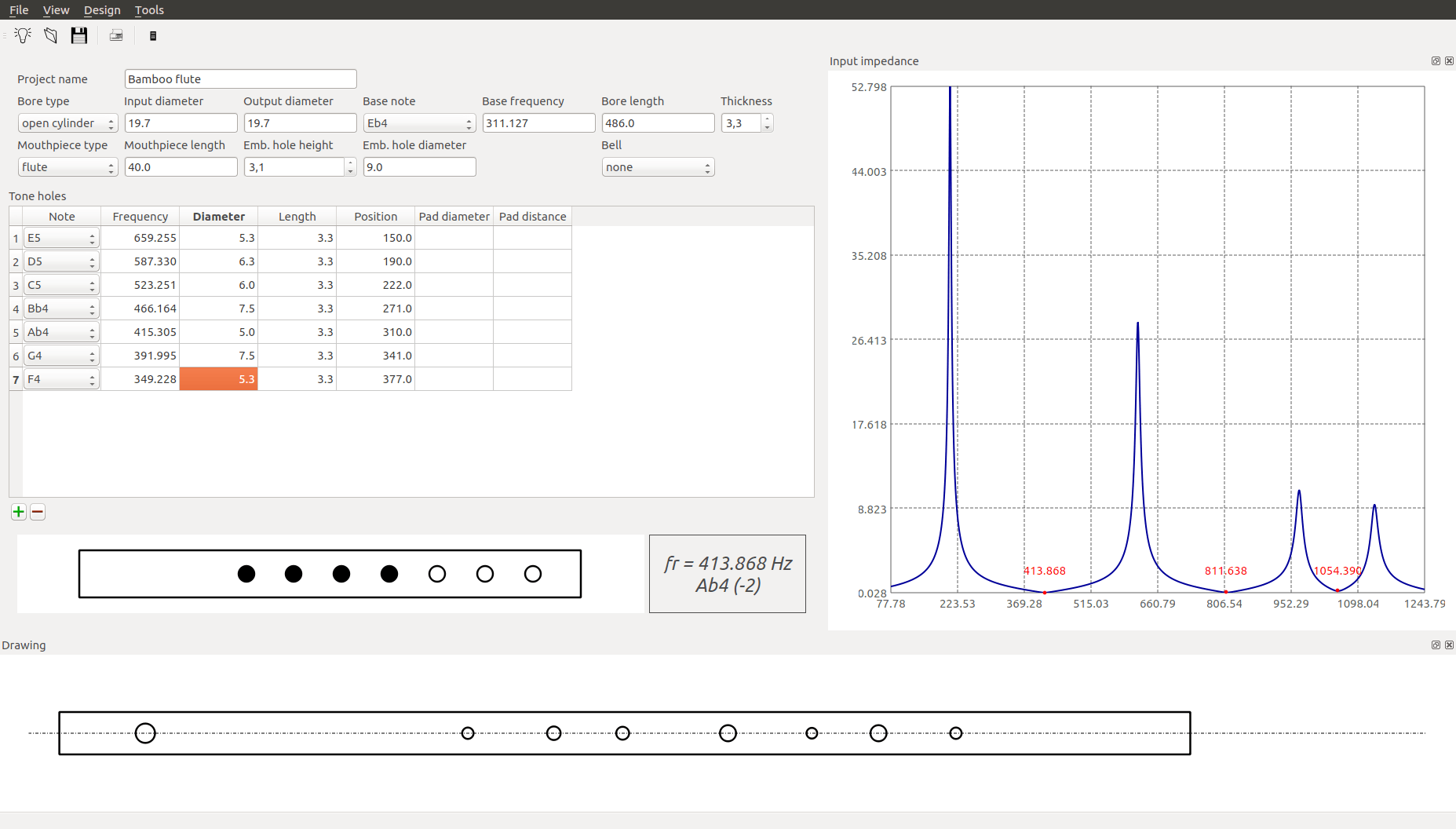Viewport: 1456px width, 829px height.
Task: Expand the Bell dropdown set to none
Action: click(x=658, y=167)
